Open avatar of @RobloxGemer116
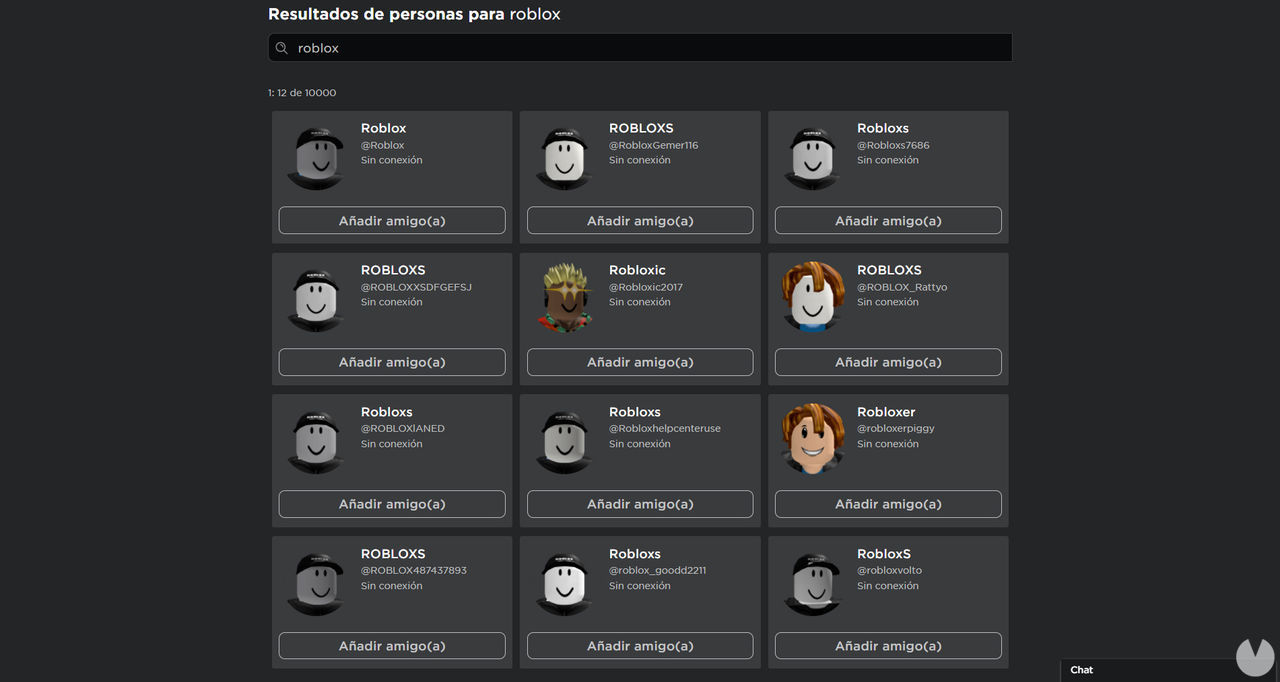Viewport: 1280px width, 682px height. [x=564, y=158]
